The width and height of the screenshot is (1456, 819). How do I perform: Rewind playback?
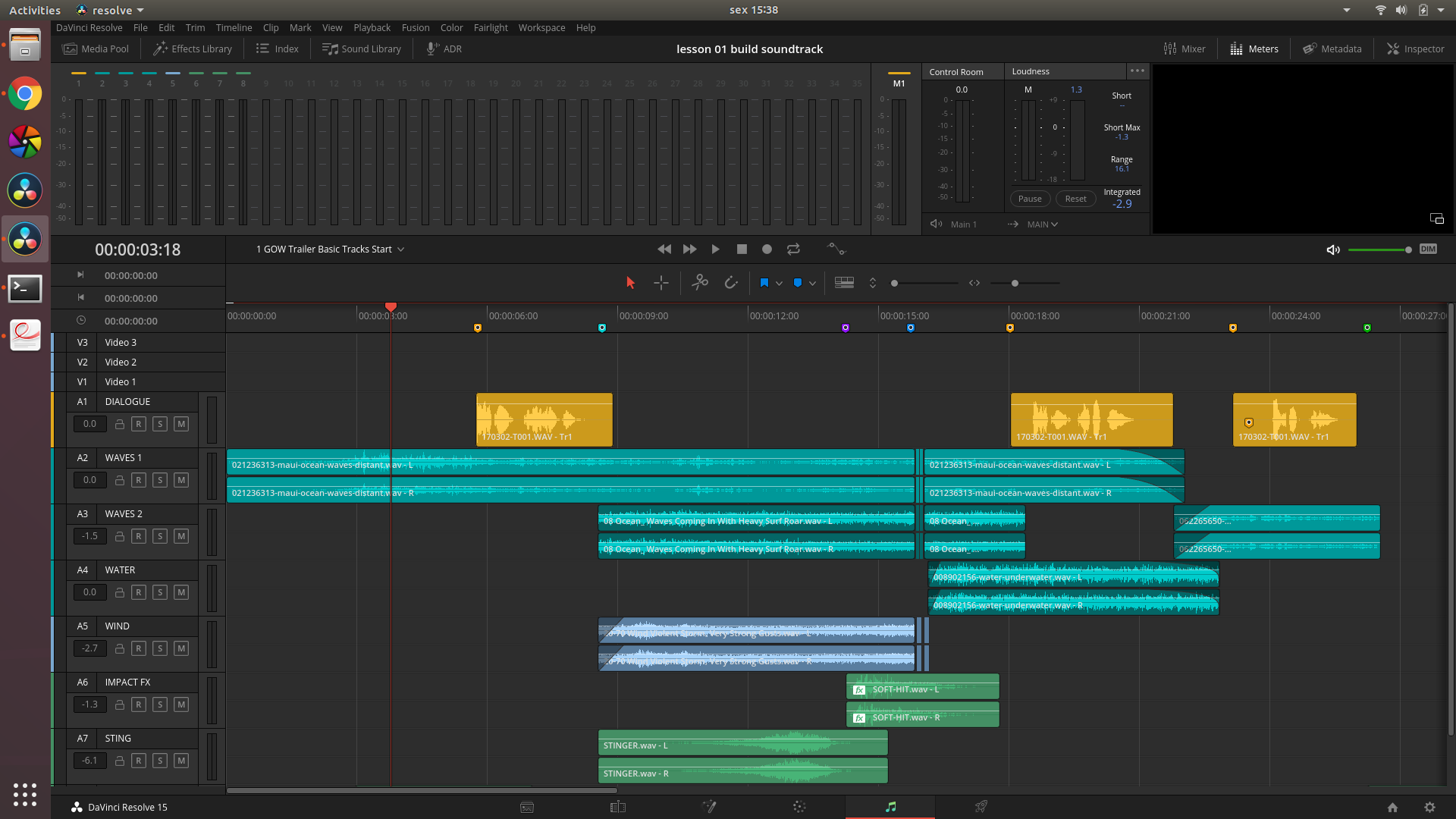coord(664,249)
